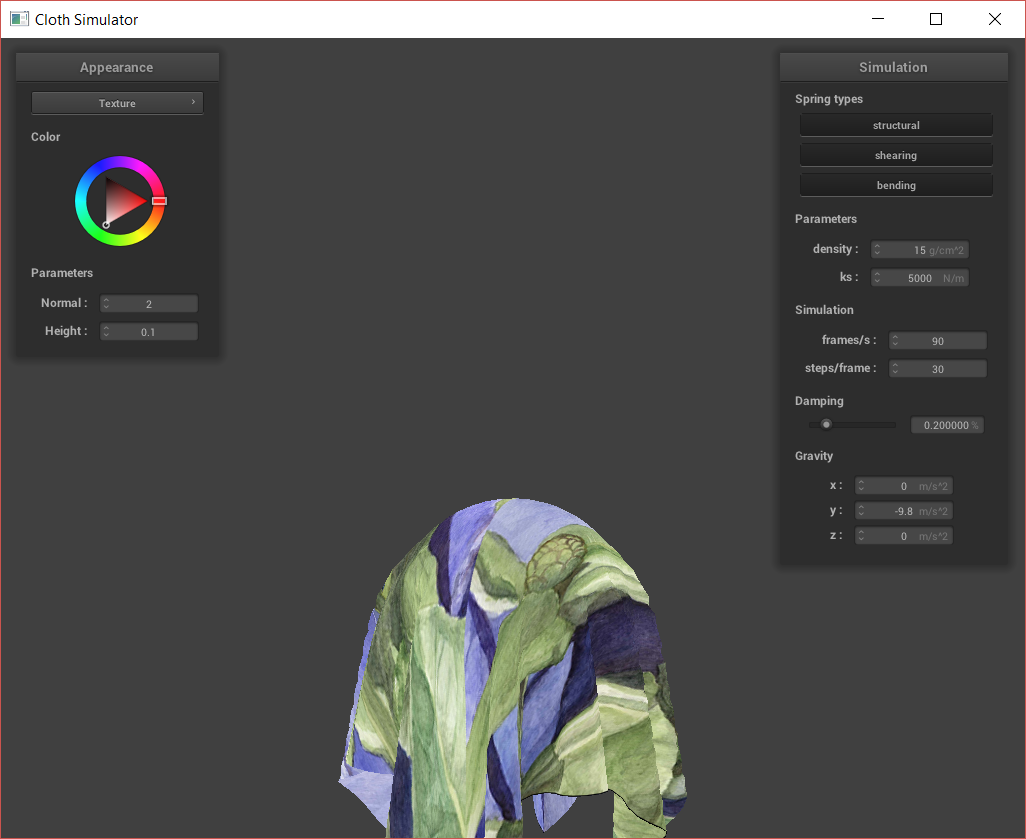Click the Color label
This screenshot has height=839, width=1026.
click(x=45, y=137)
